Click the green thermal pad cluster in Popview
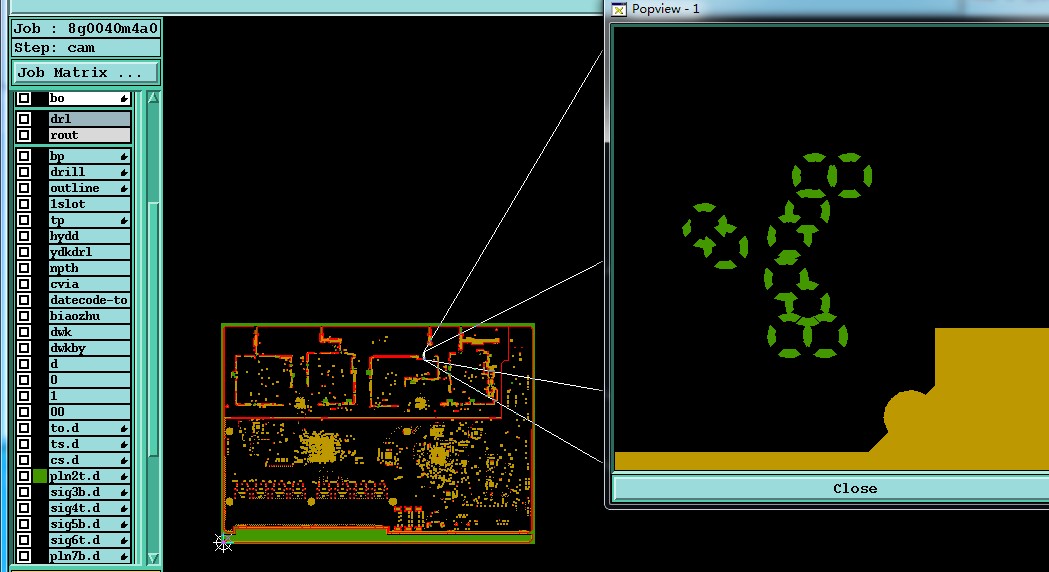This screenshot has height=572, width=1049. [777, 255]
